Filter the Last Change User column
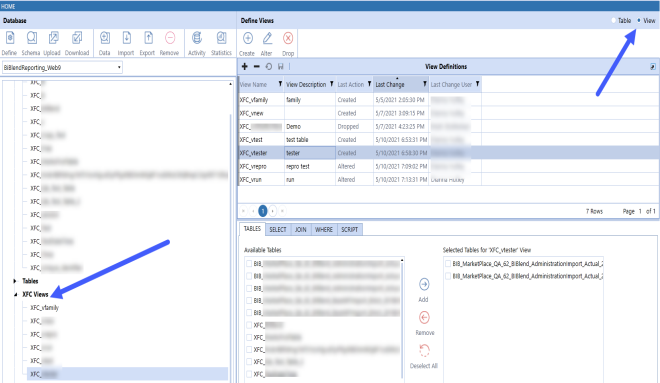This screenshot has height=383, width=660. pyautogui.click(x=477, y=84)
